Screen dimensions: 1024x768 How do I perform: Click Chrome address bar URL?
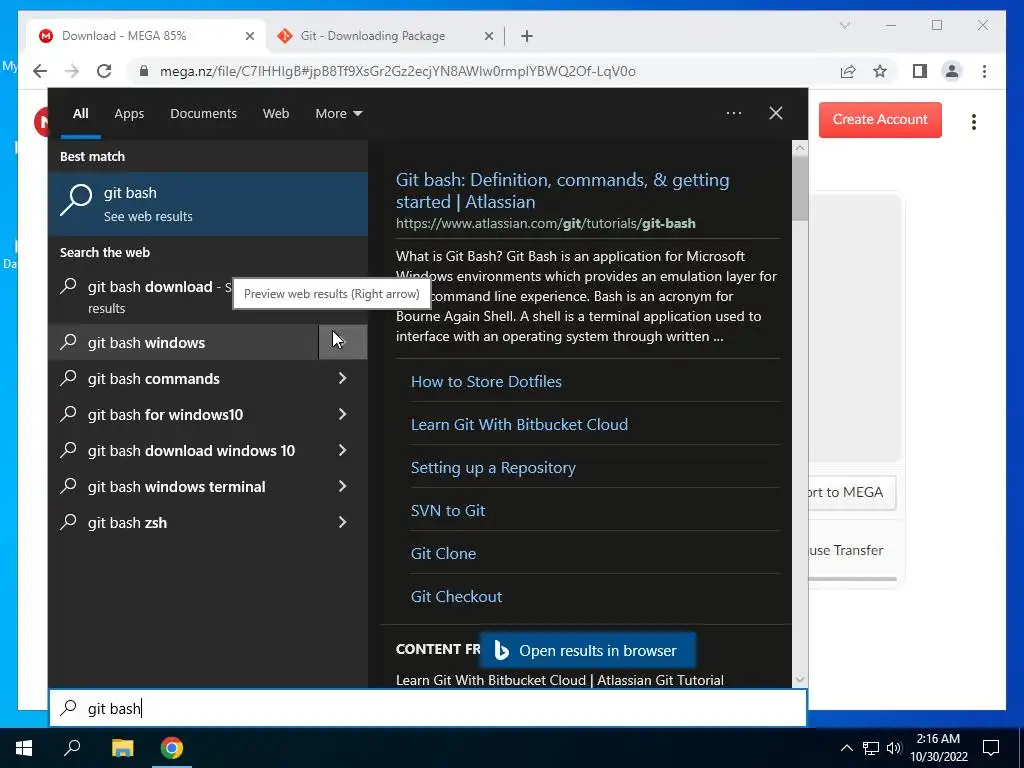click(x=397, y=71)
